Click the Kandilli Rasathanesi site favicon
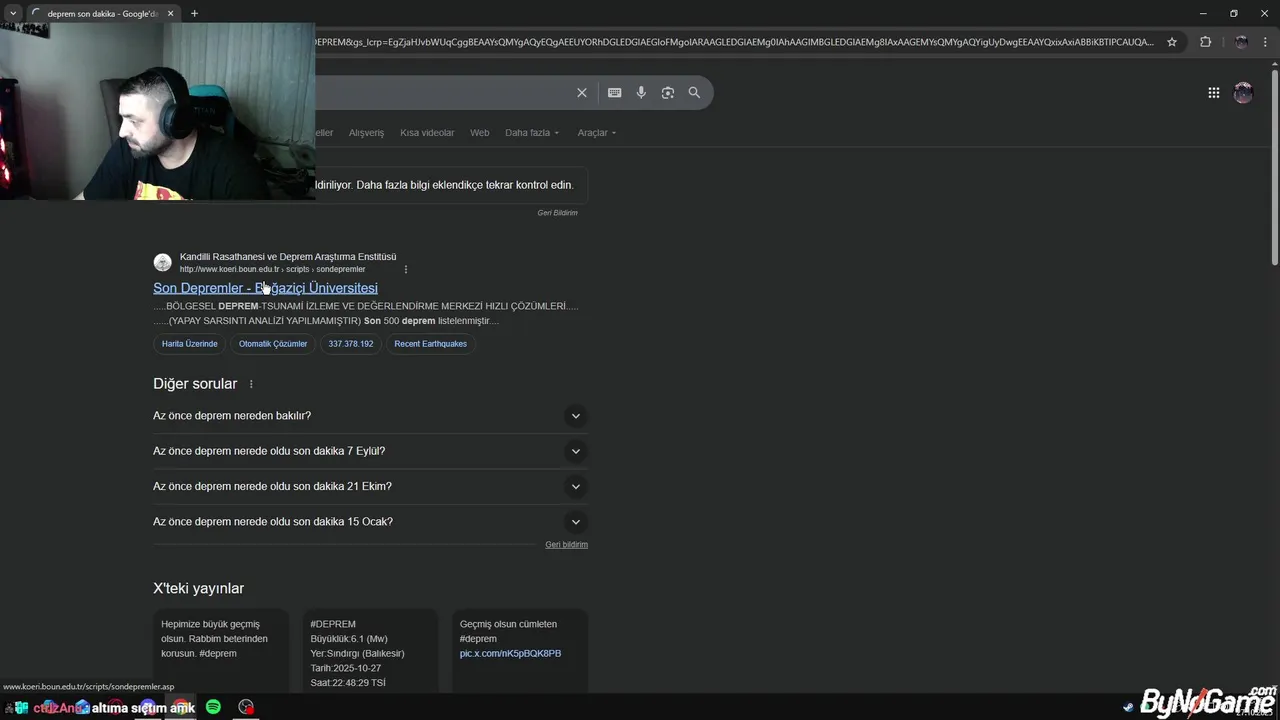This screenshot has width=1280, height=720. pos(162,263)
